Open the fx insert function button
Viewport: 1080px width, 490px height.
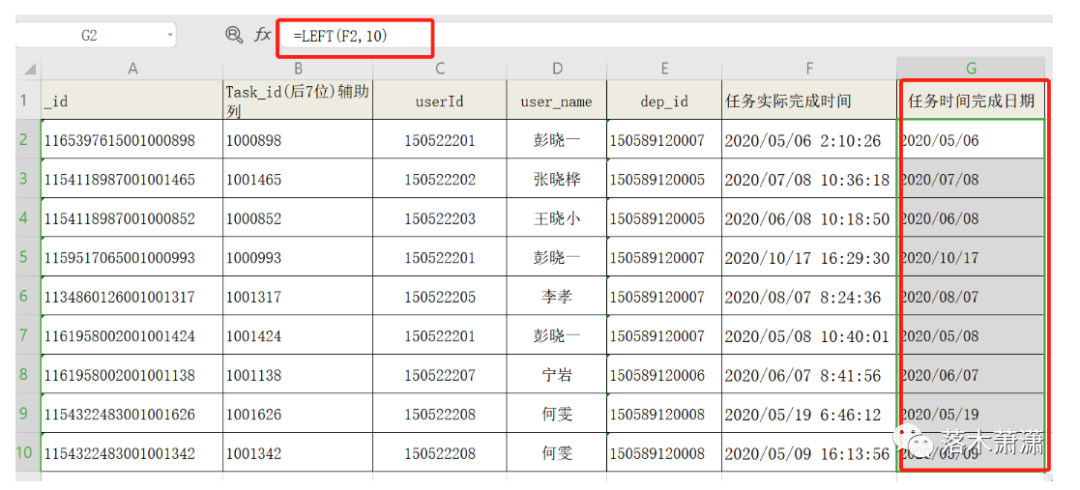(x=262, y=35)
